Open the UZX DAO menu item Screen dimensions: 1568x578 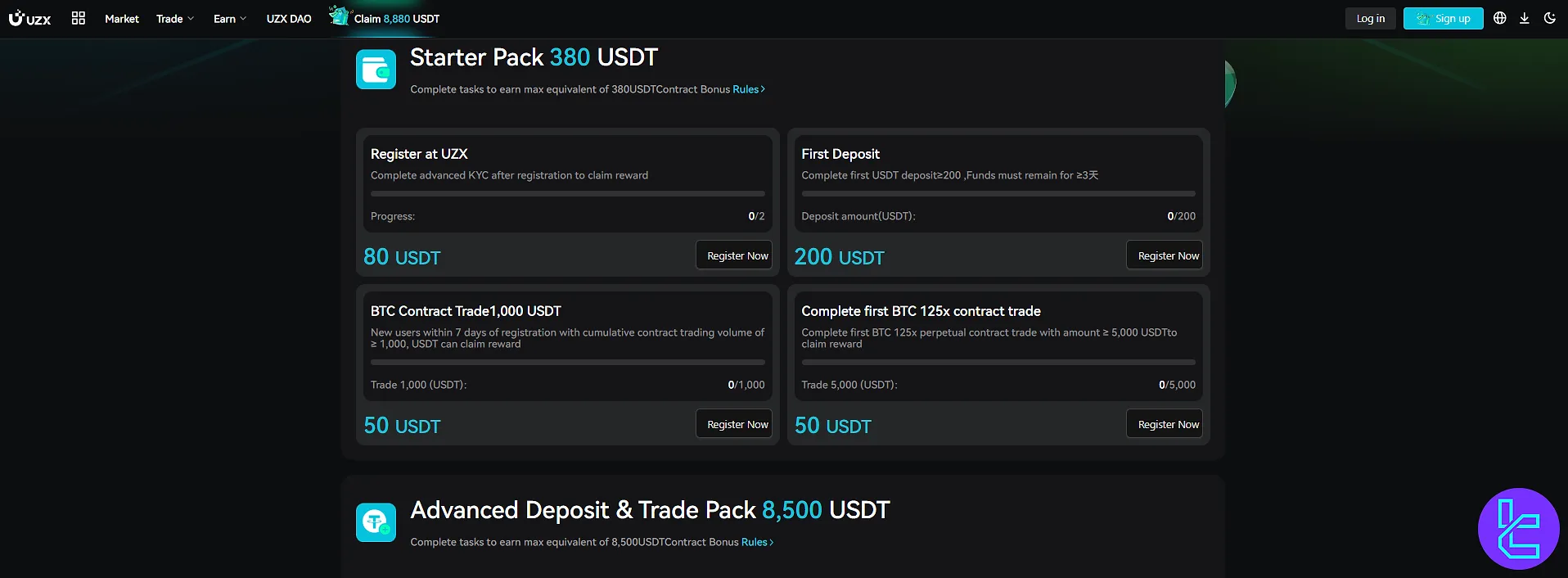289,19
